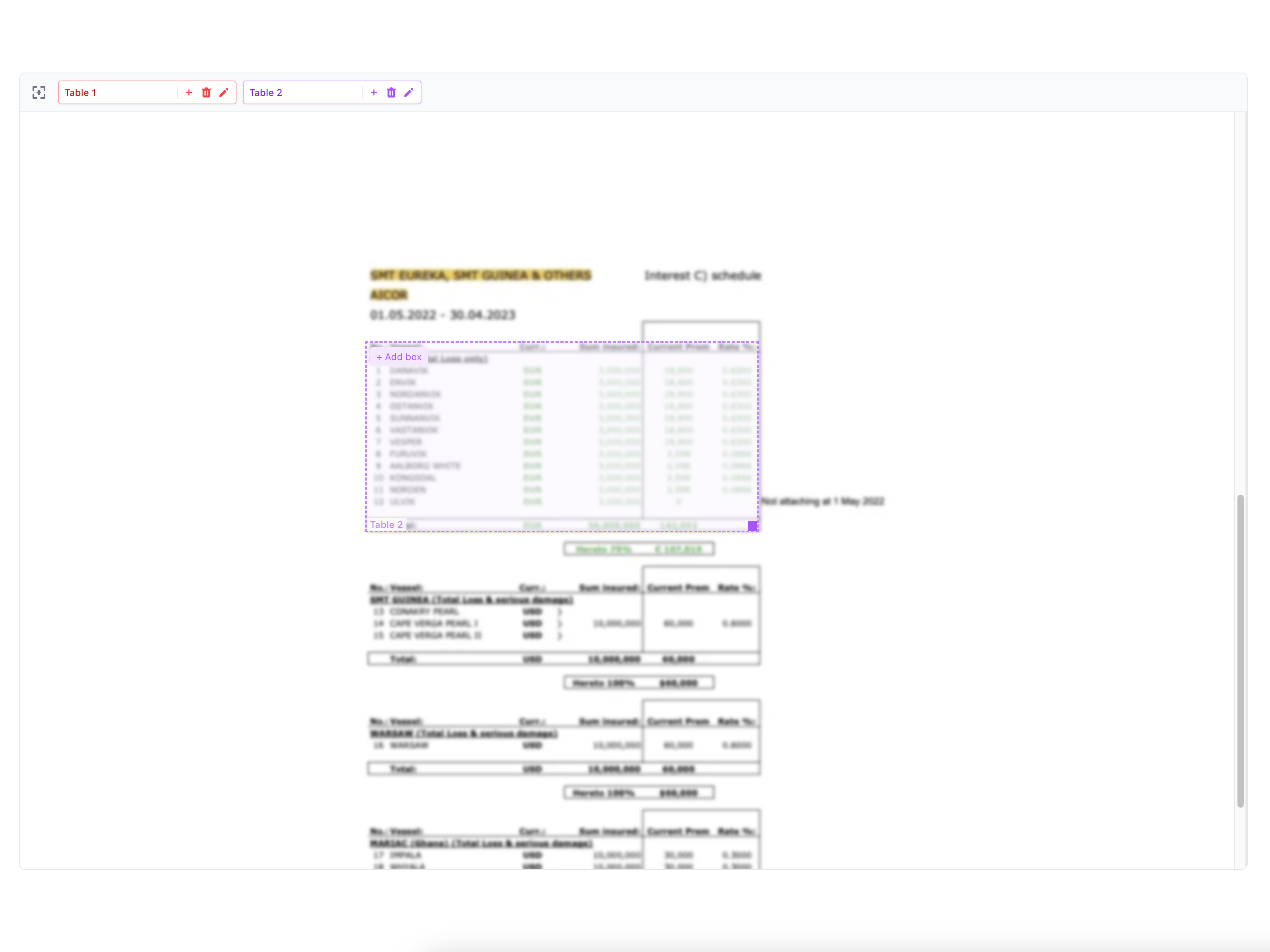Rename Table 2 using the pencil icon
1270x952 pixels.
tap(409, 92)
